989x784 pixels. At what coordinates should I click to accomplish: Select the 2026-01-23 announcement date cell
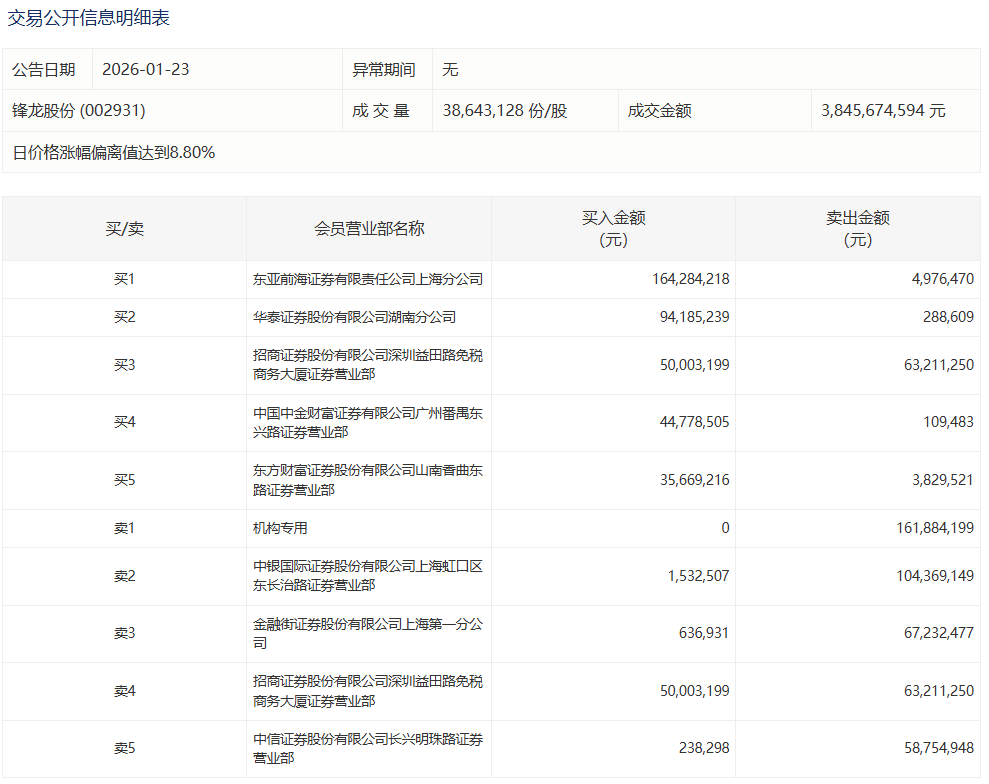click(x=146, y=70)
